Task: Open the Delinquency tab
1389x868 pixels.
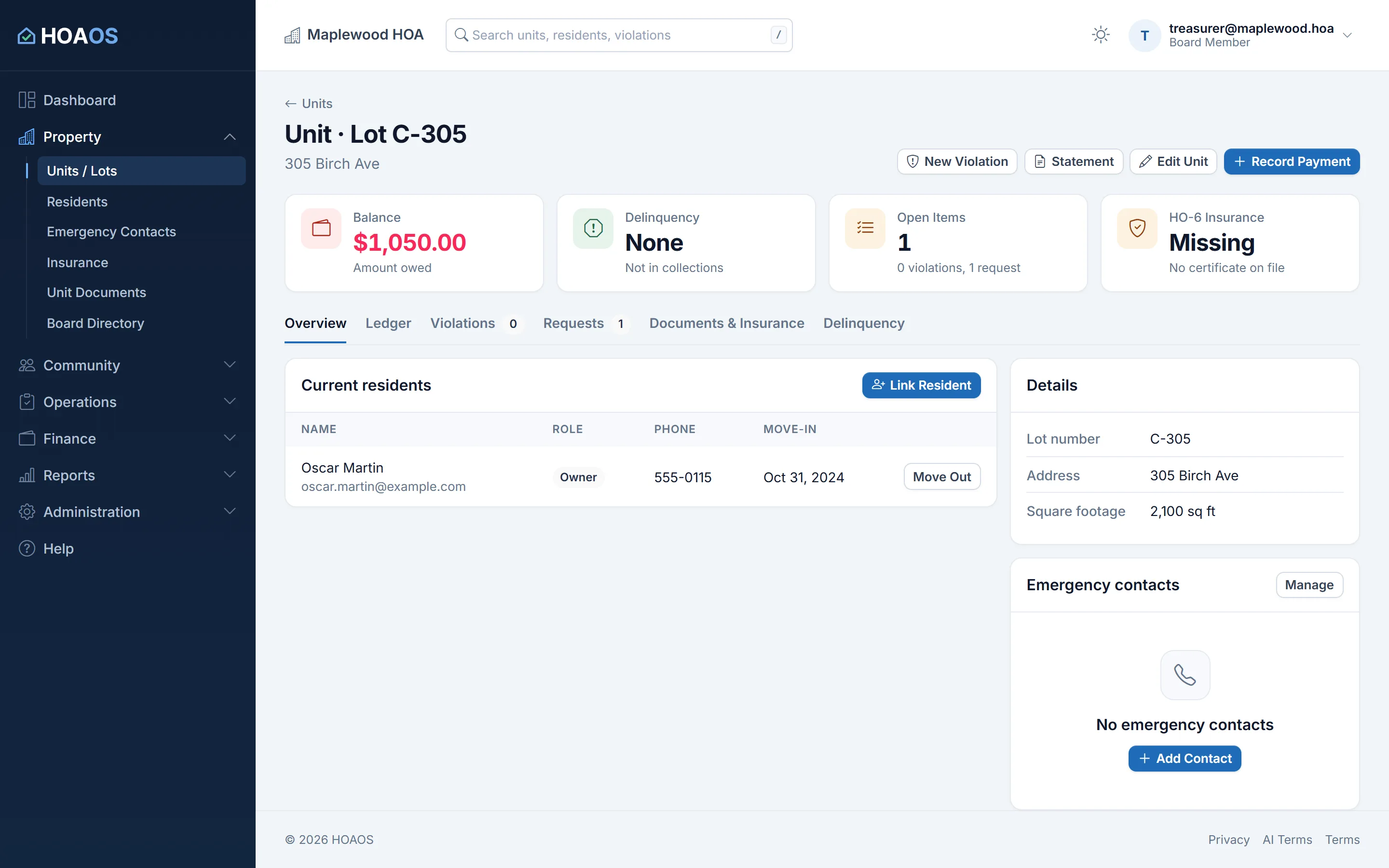Action: click(864, 323)
